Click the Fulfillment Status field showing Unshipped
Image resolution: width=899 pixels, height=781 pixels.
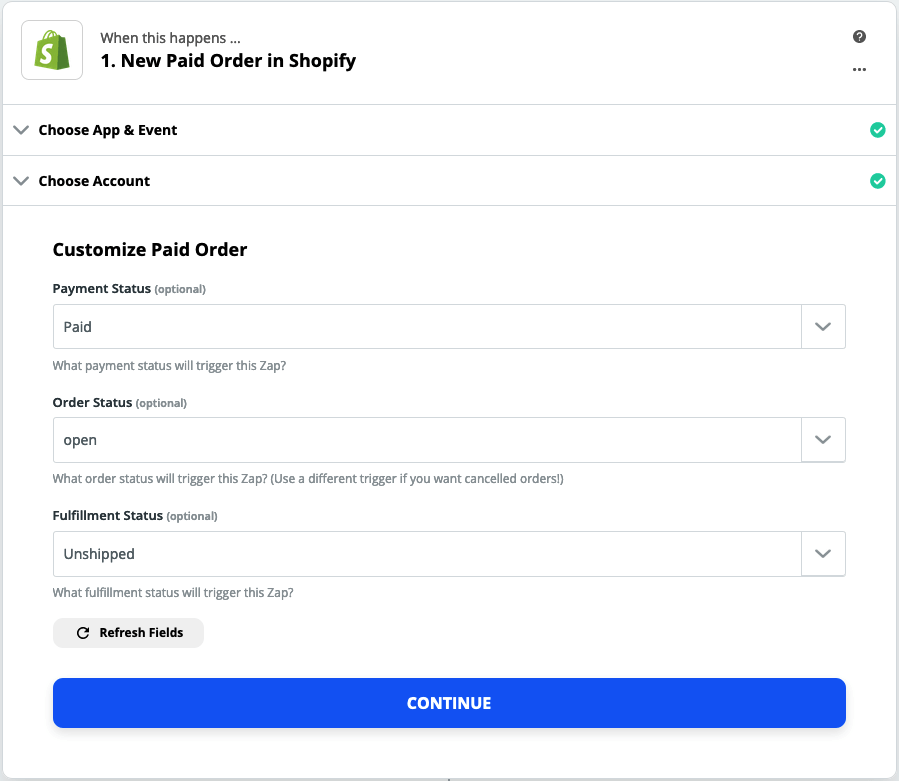click(427, 554)
